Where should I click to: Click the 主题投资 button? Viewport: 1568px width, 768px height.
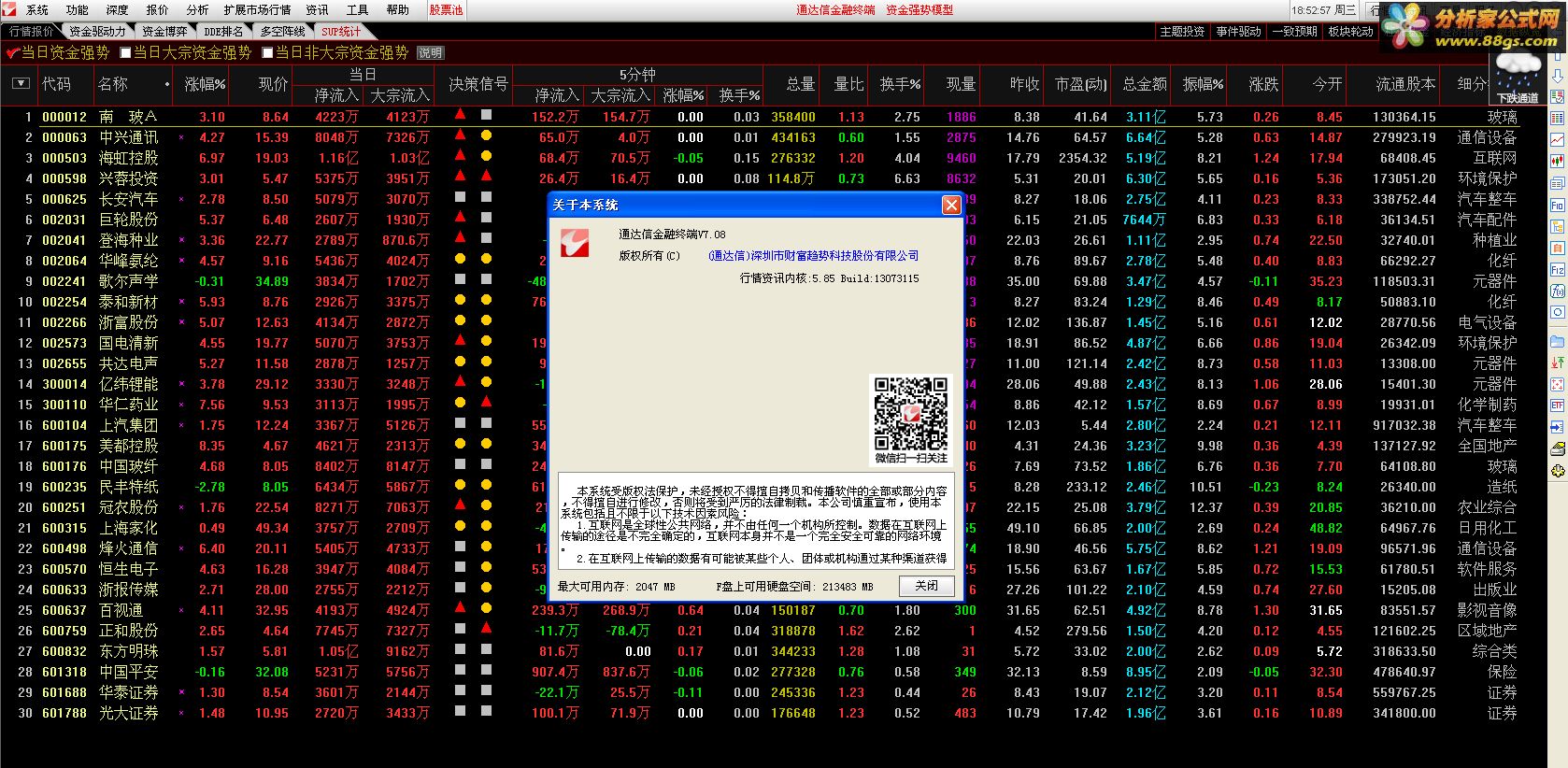click(x=1182, y=32)
